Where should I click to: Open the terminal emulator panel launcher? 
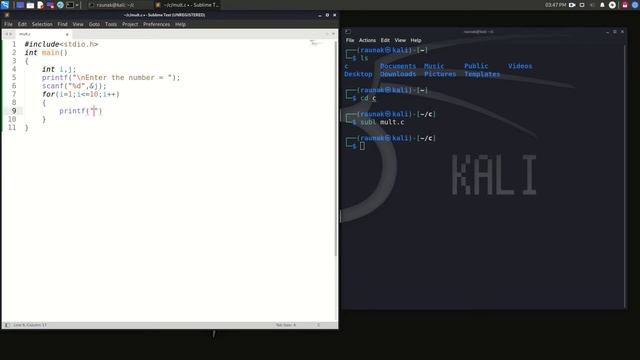[70, 5]
